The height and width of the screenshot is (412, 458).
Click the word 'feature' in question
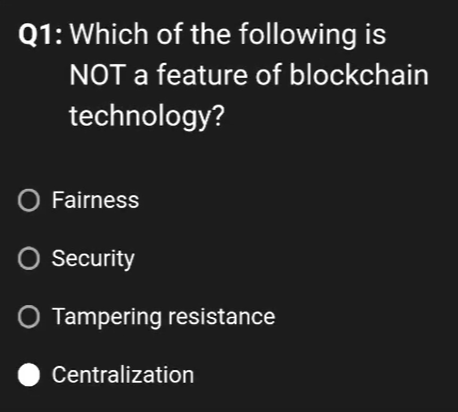tap(202, 75)
